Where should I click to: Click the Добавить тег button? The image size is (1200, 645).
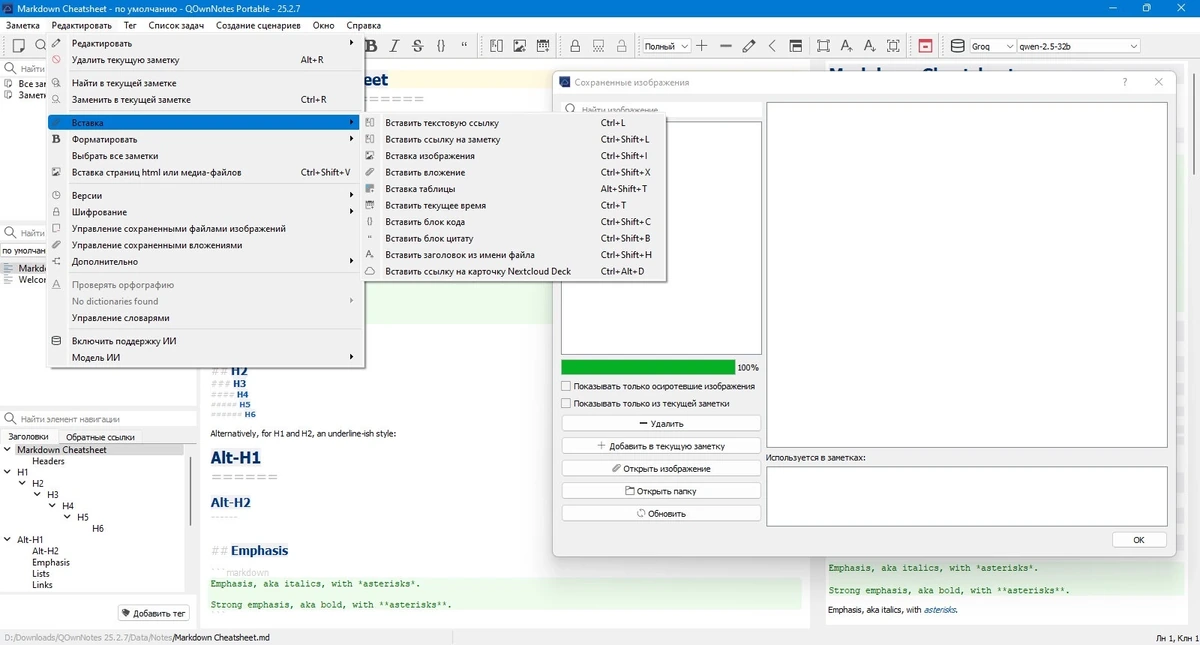point(153,613)
